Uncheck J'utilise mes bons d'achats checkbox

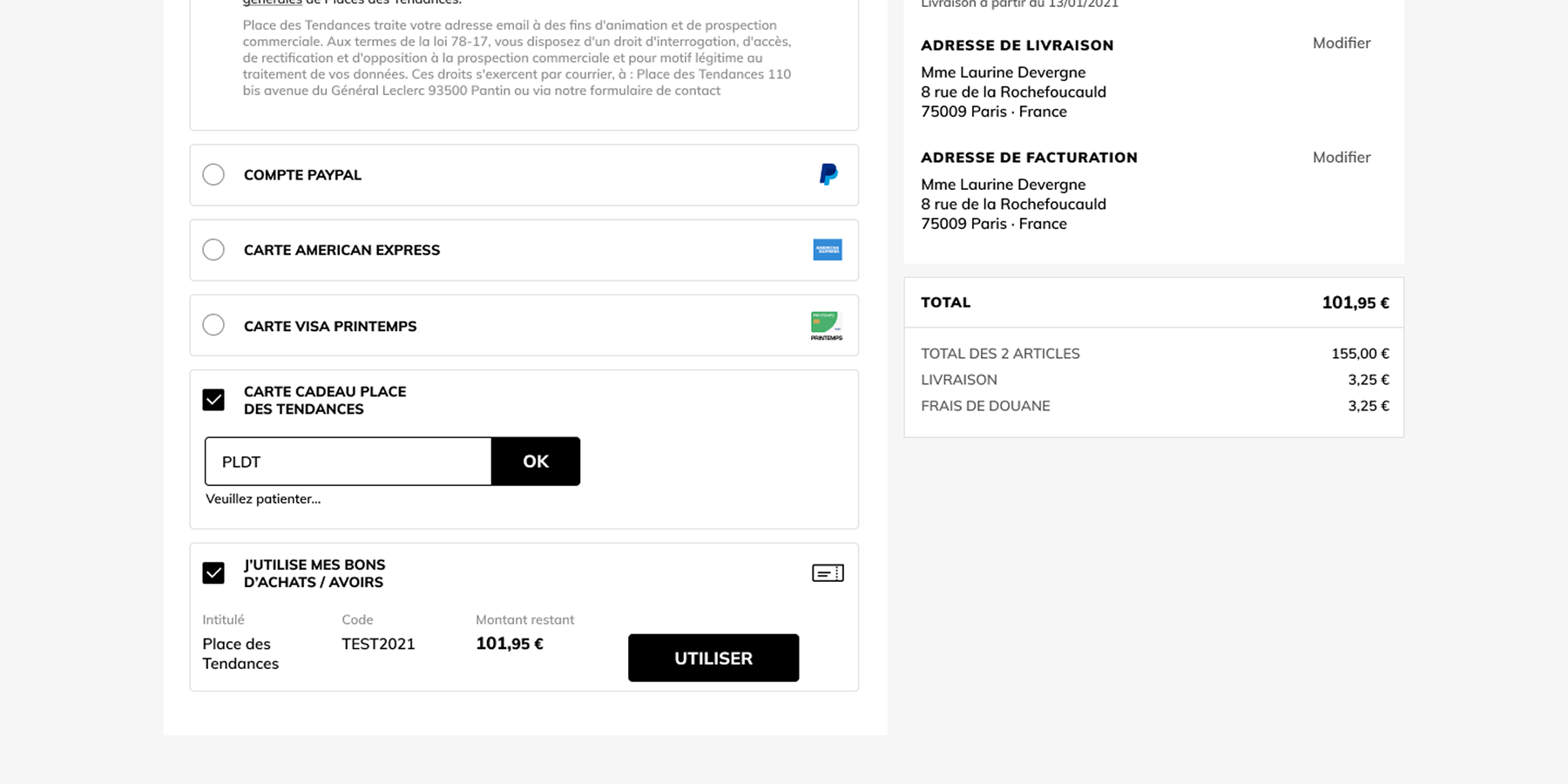click(x=213, y=573)
